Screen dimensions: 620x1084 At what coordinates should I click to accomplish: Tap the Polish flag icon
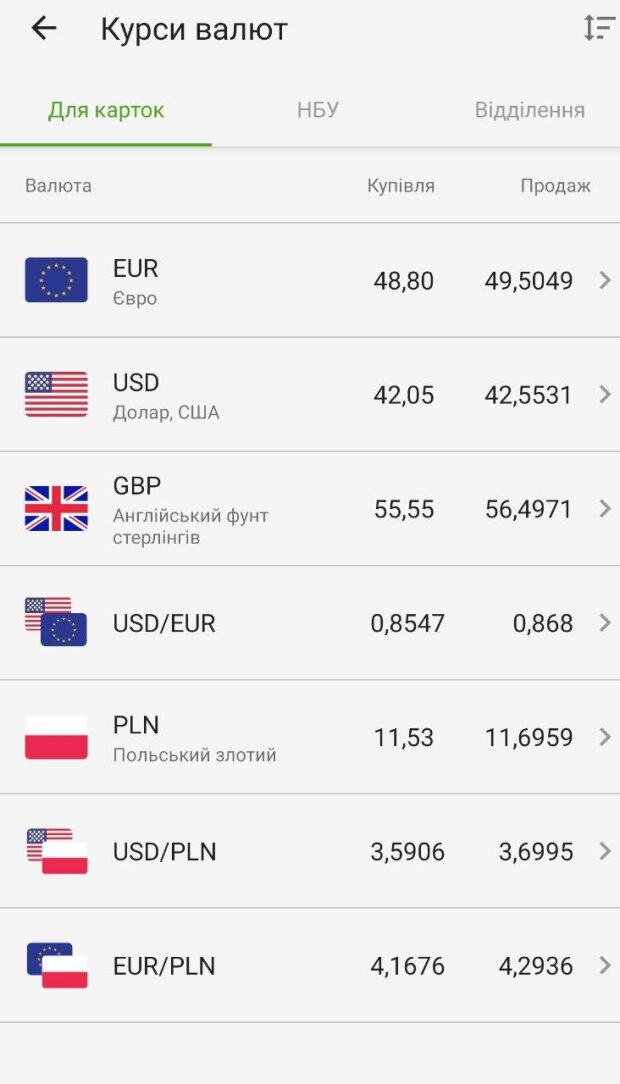(56, 737)
